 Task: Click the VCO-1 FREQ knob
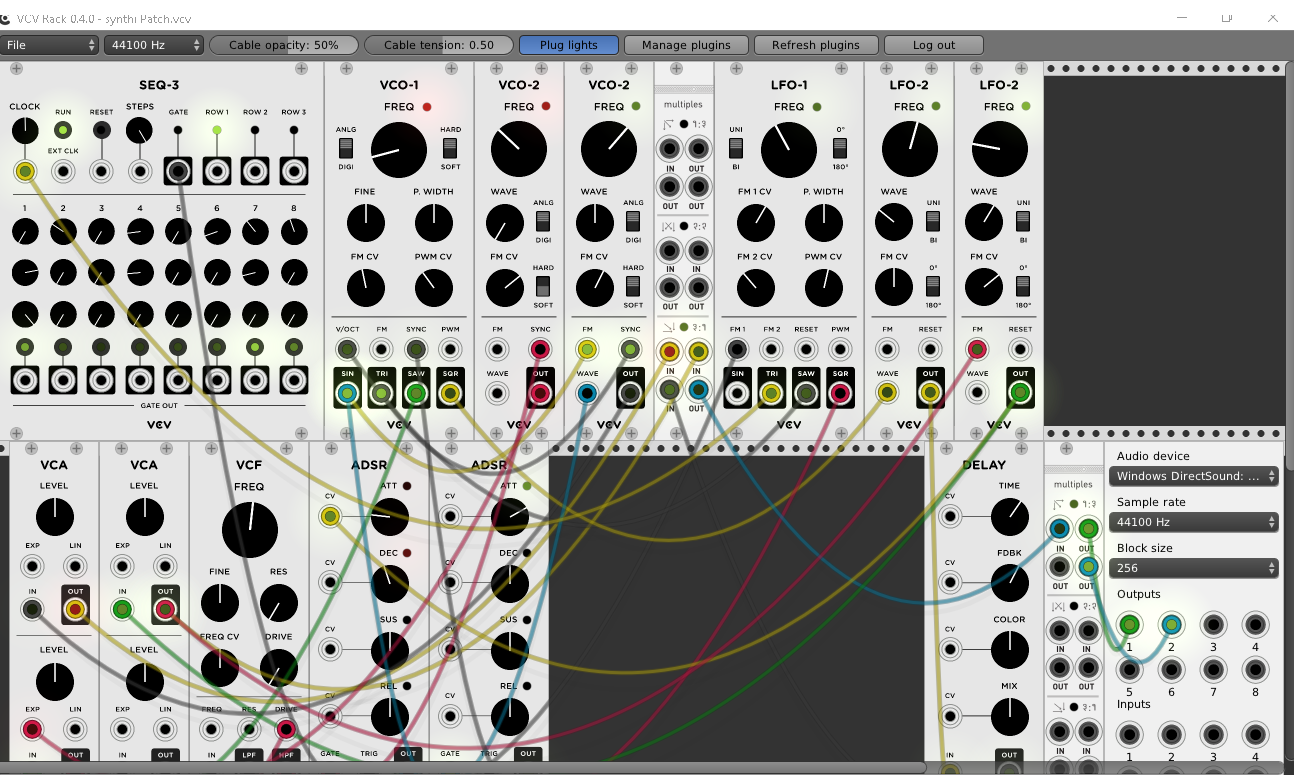398,151
